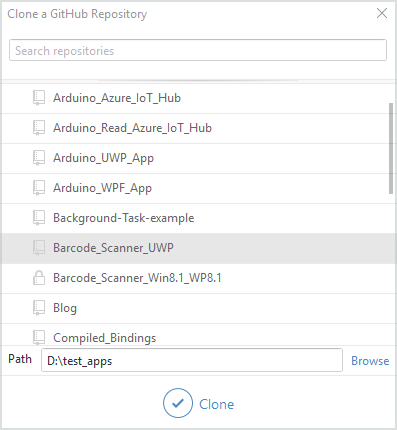Viewport: 397px width, 430px height.
Task: Click the repo icon beside Arduino_WPF_App
Action: pos(39,188)
